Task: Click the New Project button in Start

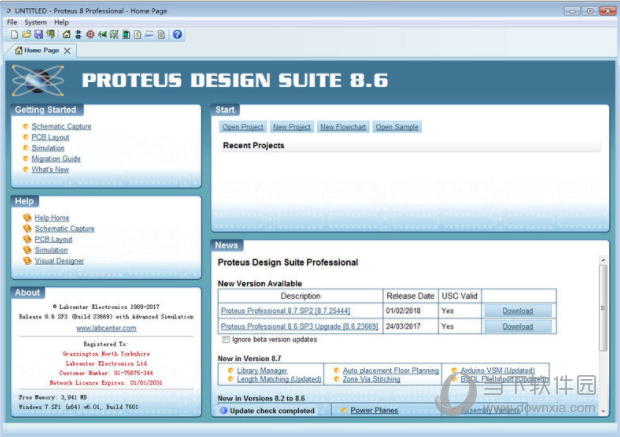Action: 292,127
